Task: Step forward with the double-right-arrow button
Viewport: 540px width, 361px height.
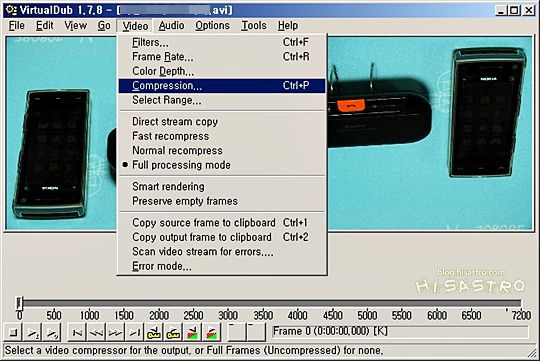Action: point(116,333)
